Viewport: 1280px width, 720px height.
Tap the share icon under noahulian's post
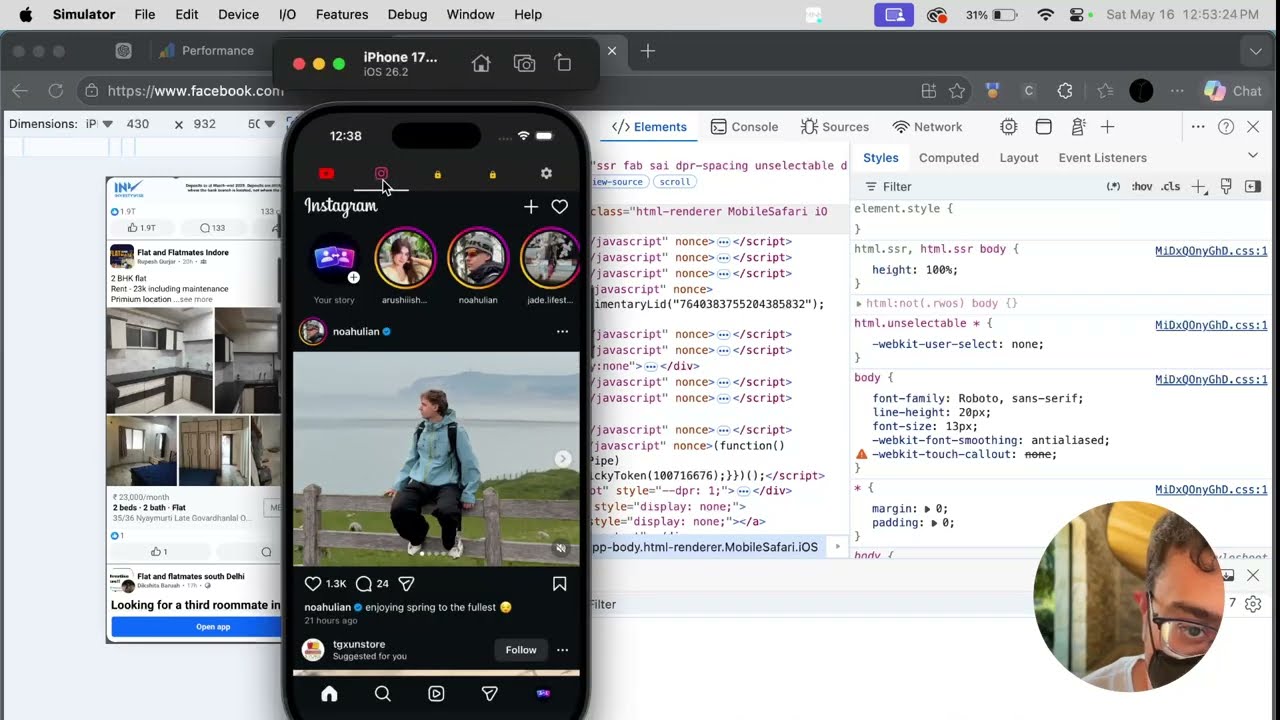406,584
